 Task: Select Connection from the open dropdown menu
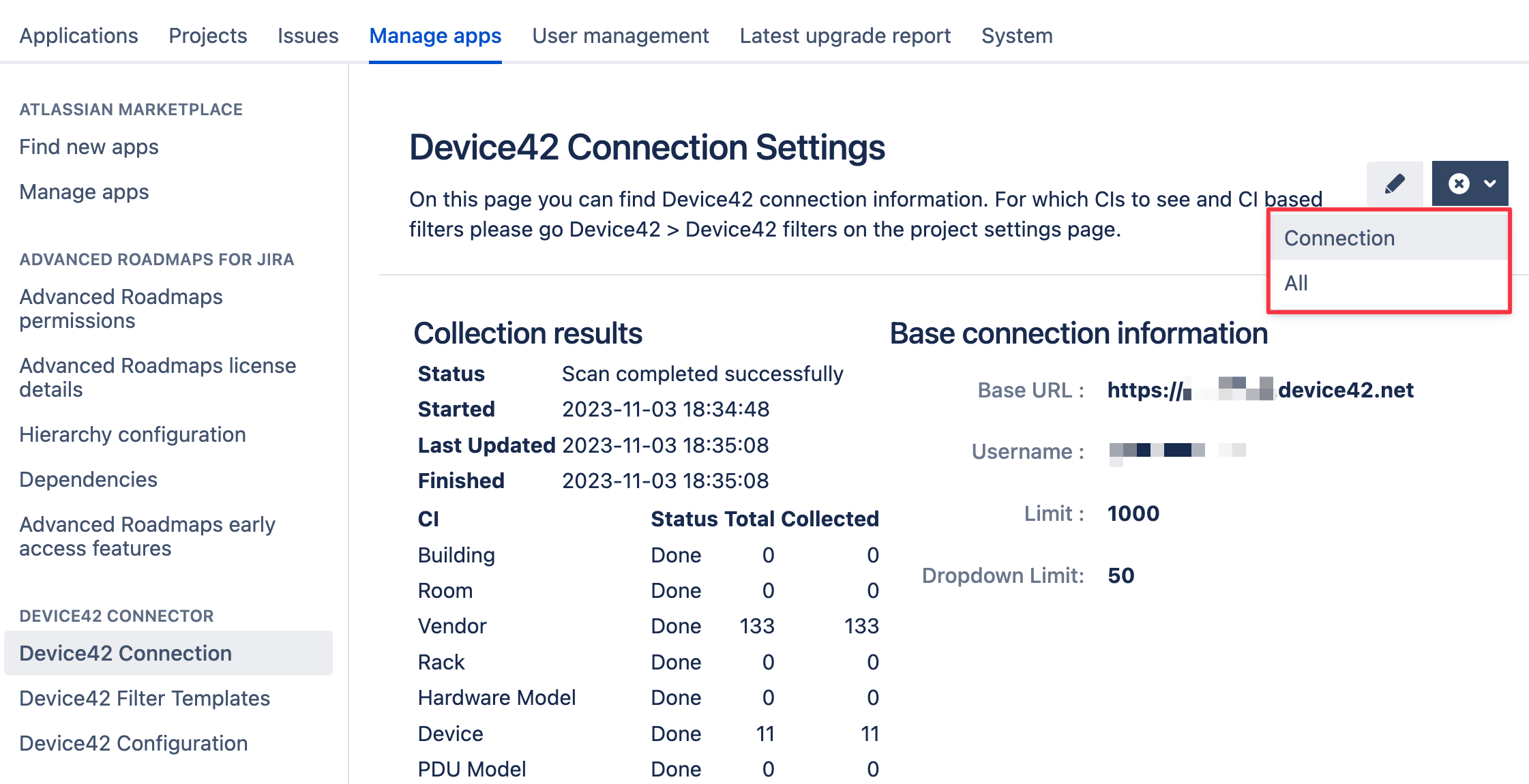click(1339, 237)
